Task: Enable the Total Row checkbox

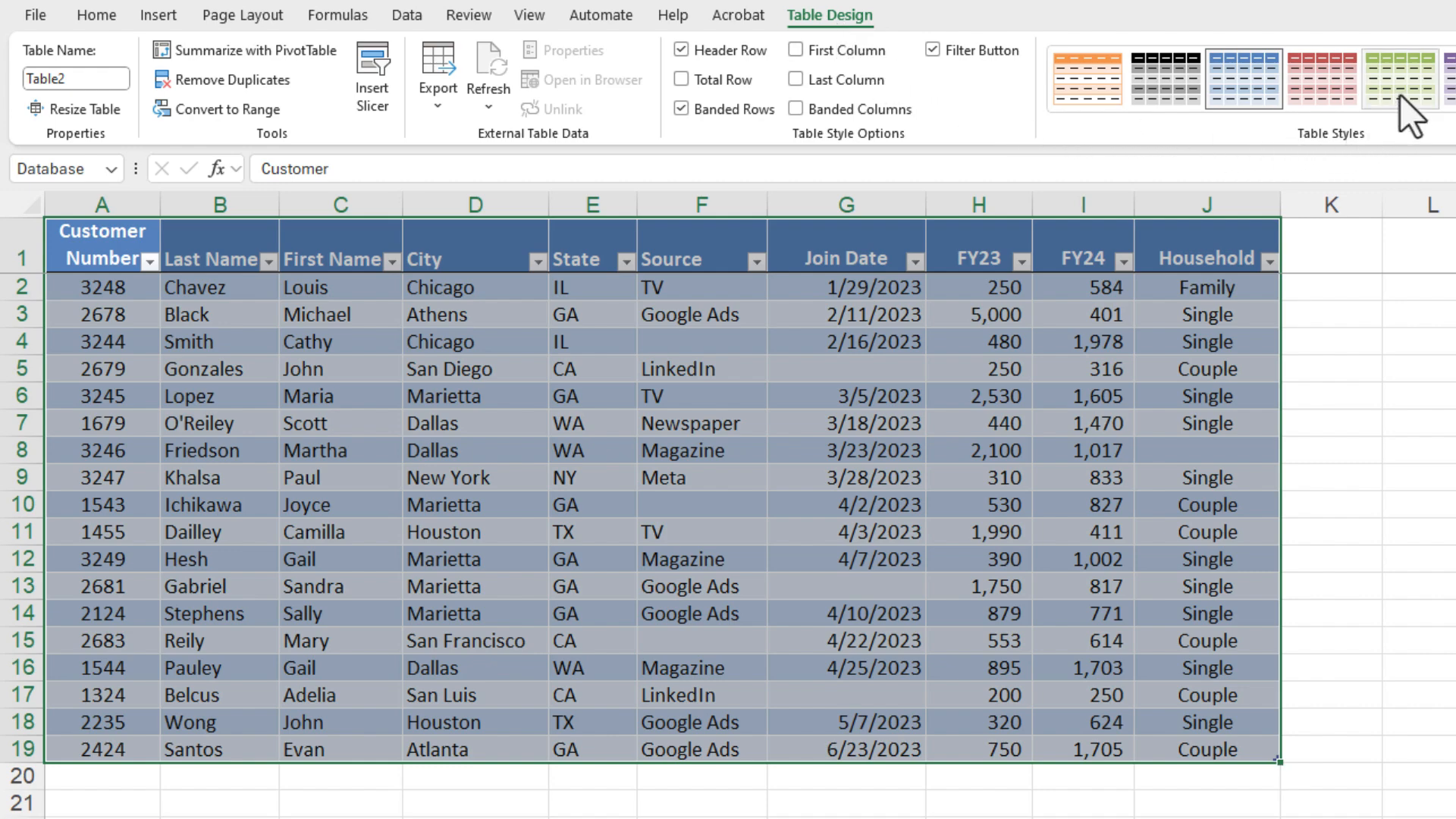Action: (x=681, y=80)
